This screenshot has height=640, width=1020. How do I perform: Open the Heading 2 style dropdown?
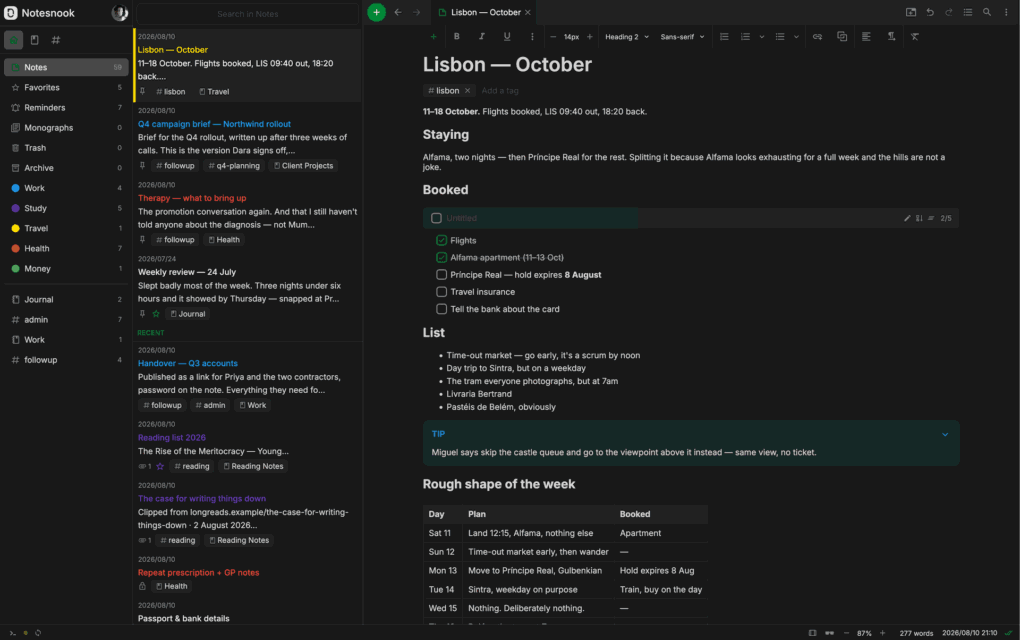pos(626,37)
